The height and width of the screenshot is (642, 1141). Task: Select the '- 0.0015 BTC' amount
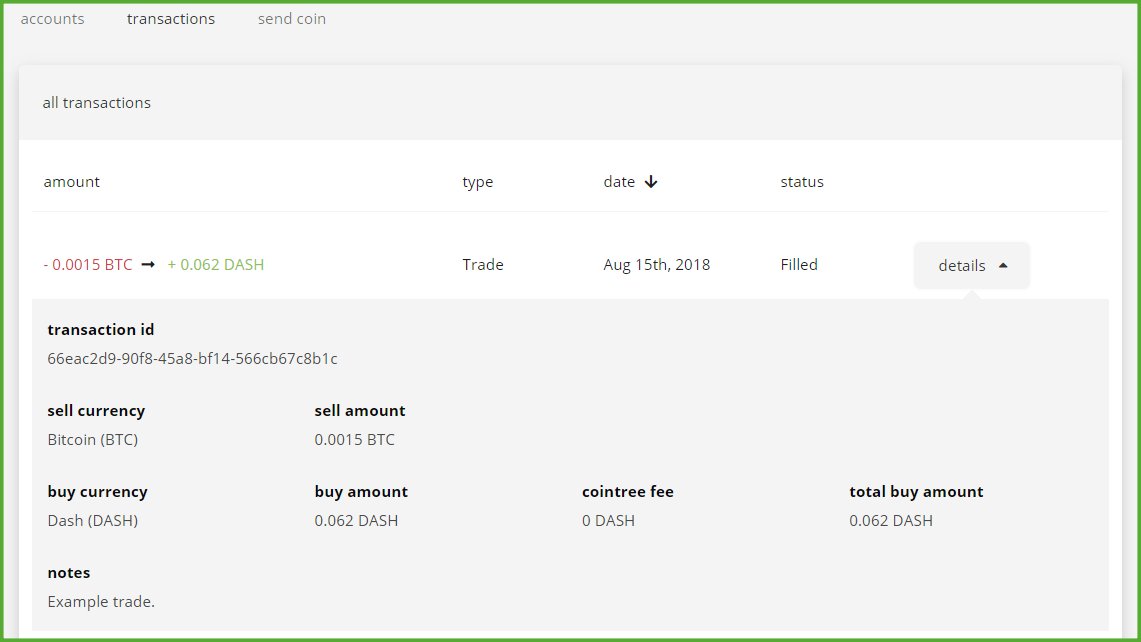[88, 265]
